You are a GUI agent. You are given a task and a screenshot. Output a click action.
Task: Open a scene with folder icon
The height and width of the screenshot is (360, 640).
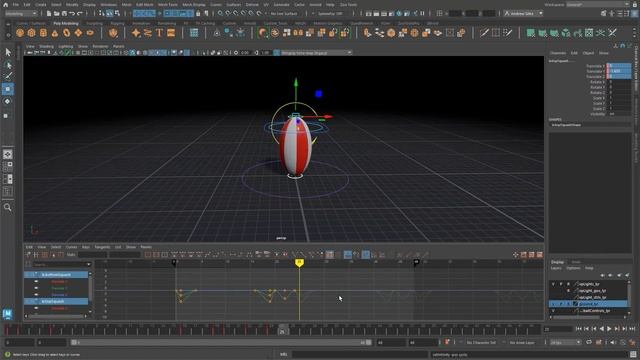pyautogui.click(x=57, y=13)
